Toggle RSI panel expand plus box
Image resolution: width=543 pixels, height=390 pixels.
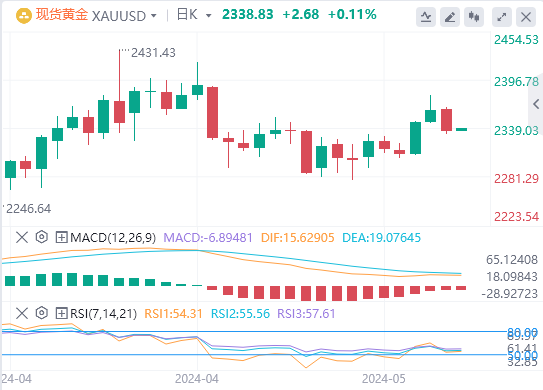[61, 313]
